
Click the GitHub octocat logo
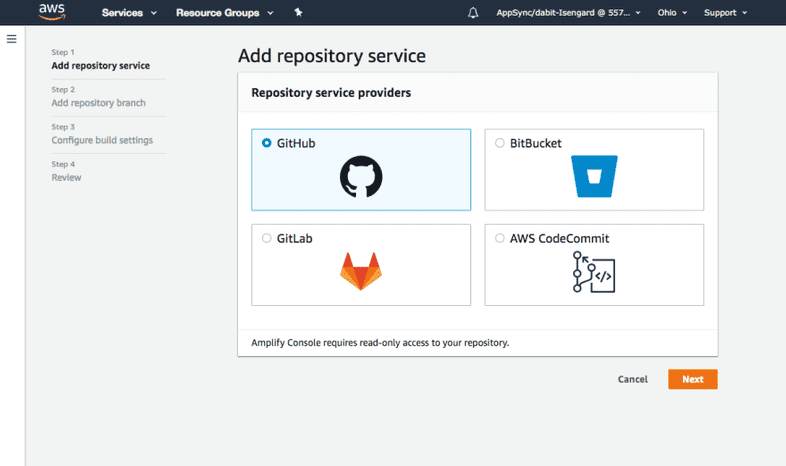point(361,176)
